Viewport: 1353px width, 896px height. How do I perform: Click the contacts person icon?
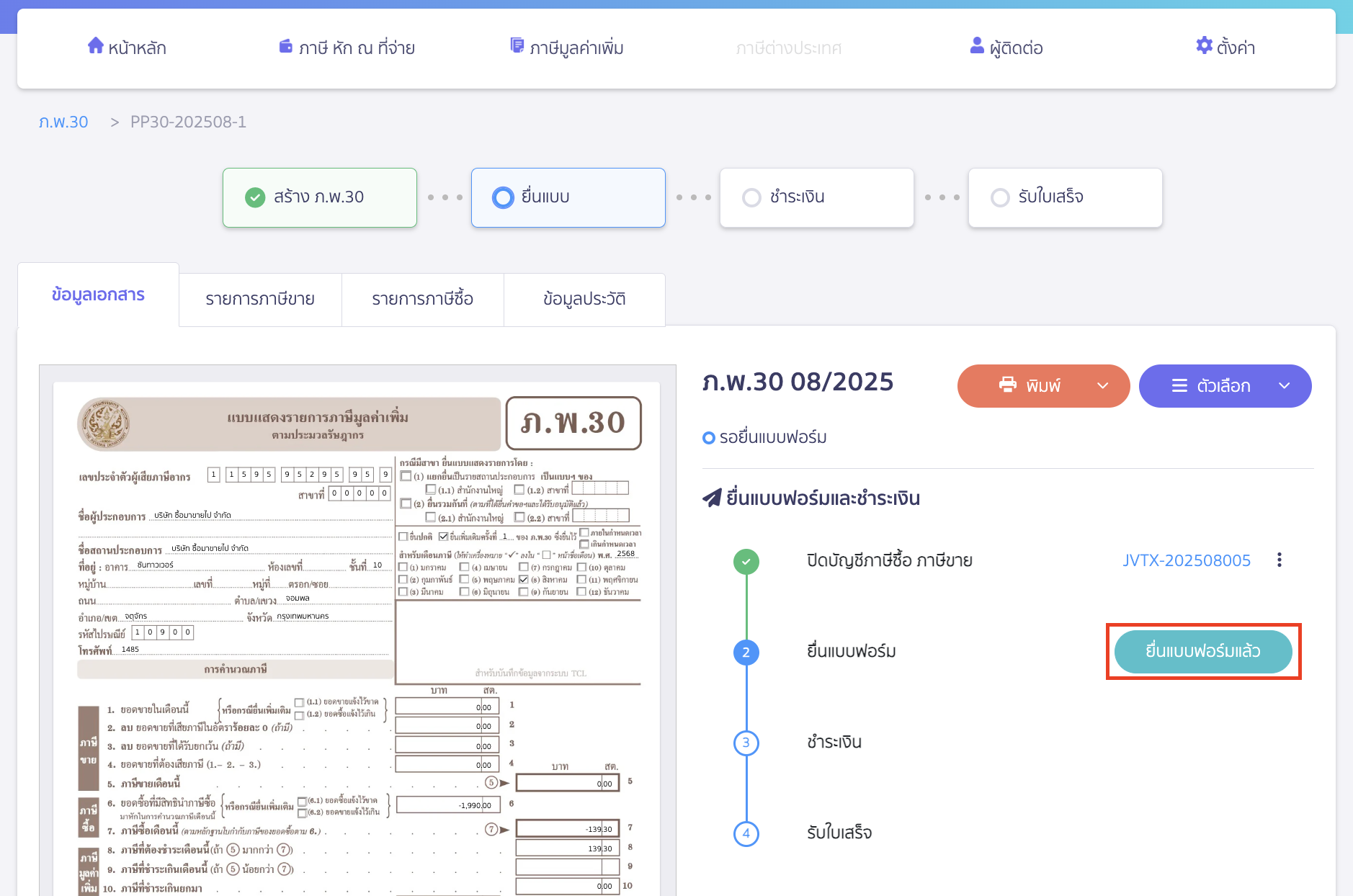(x=976, y=46)
